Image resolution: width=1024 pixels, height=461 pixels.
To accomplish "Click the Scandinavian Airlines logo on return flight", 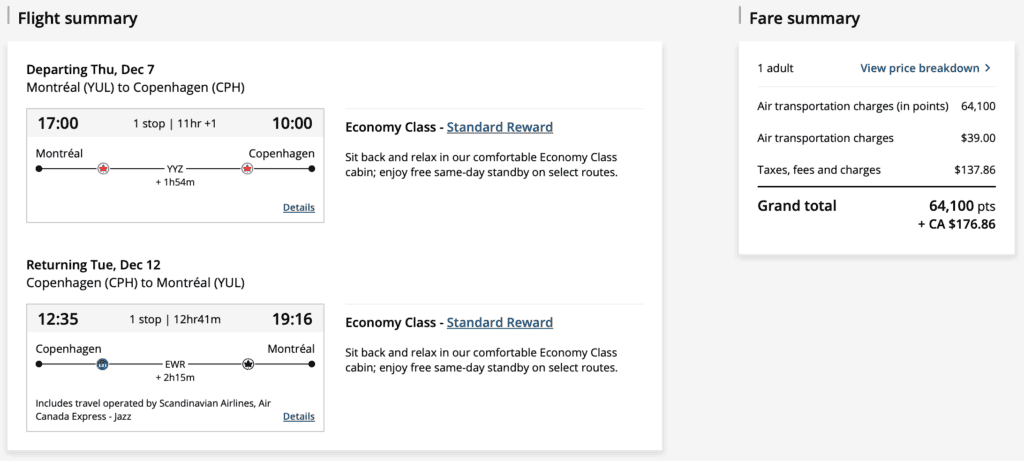I will [103, 364].
